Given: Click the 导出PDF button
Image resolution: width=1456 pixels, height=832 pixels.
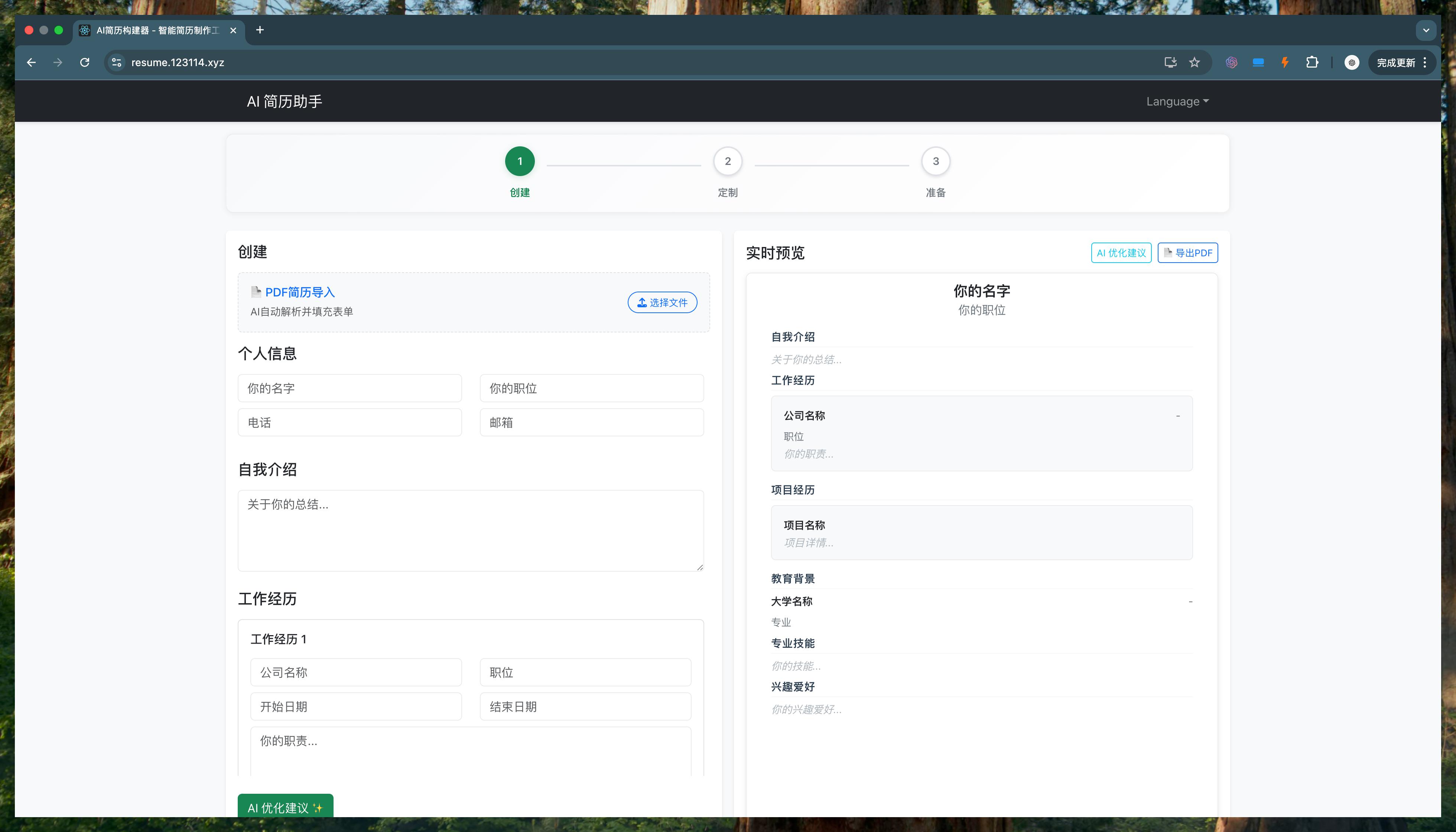Looking at the screenshot, I should [x=1187, y=253].
